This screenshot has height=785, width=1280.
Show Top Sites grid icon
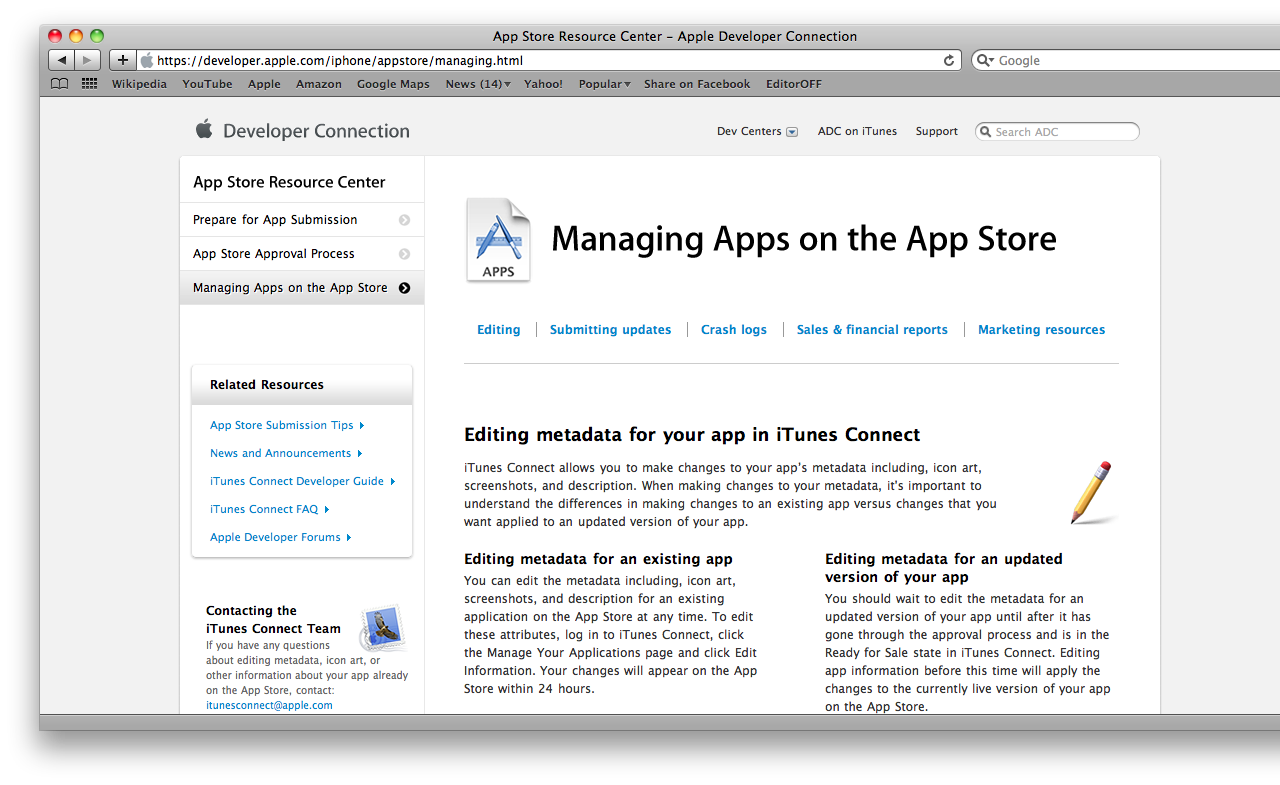point(90,84)
